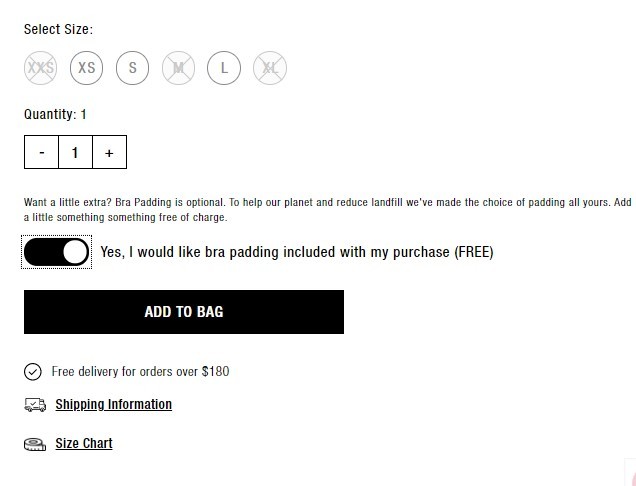Click the measuring tape icon

pos(35,444)
